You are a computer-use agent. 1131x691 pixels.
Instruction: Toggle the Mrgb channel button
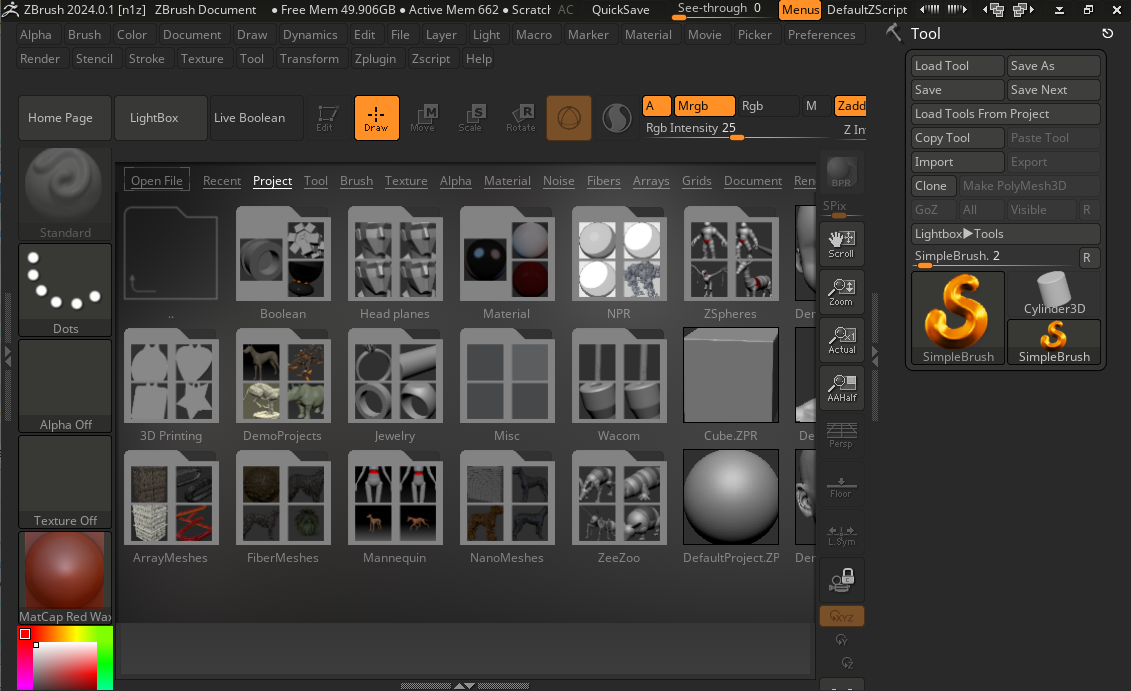point(704,106)
